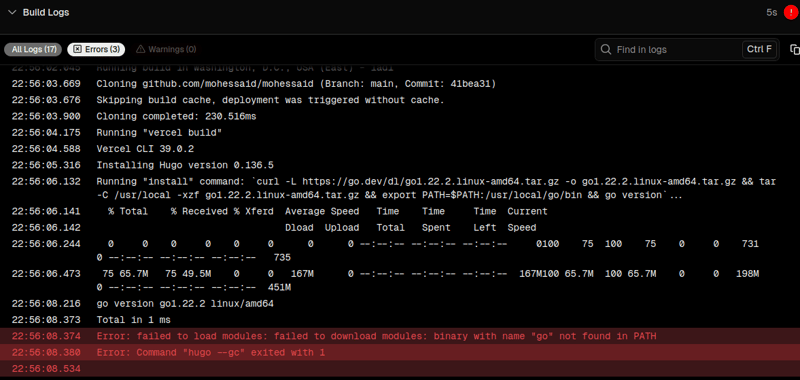Click the warning triangle icon in Warnings filter
Screen dimensions: 800x380
pos(141,49)
